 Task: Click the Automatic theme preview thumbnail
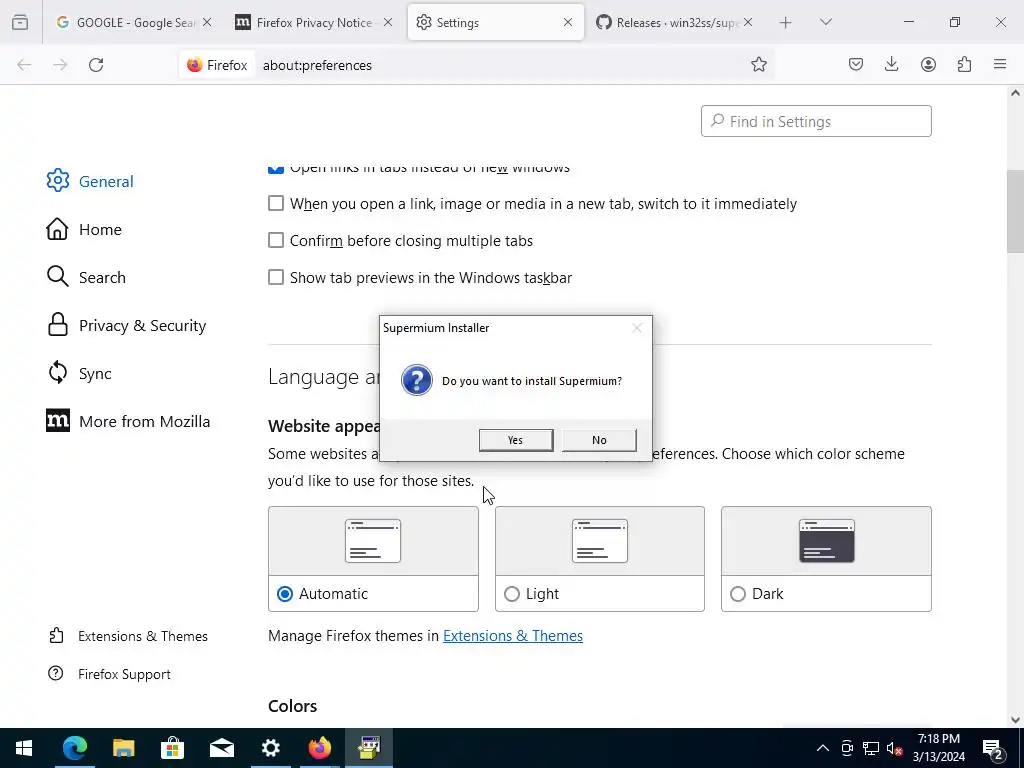pos(373,541)
